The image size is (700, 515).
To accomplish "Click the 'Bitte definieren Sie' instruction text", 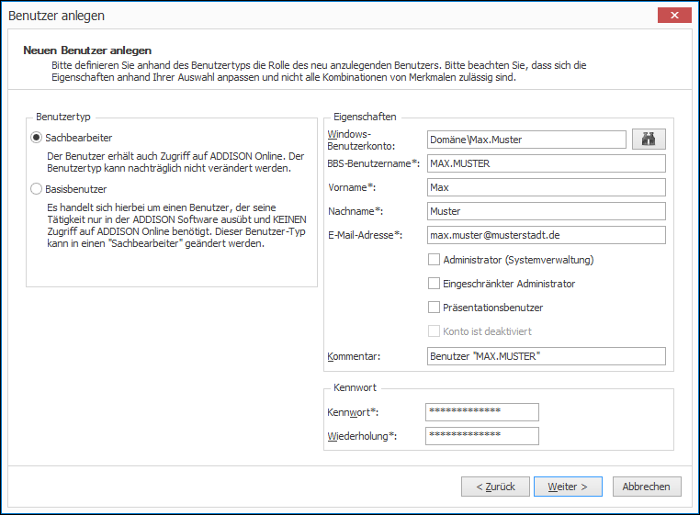I will (318, 71).
